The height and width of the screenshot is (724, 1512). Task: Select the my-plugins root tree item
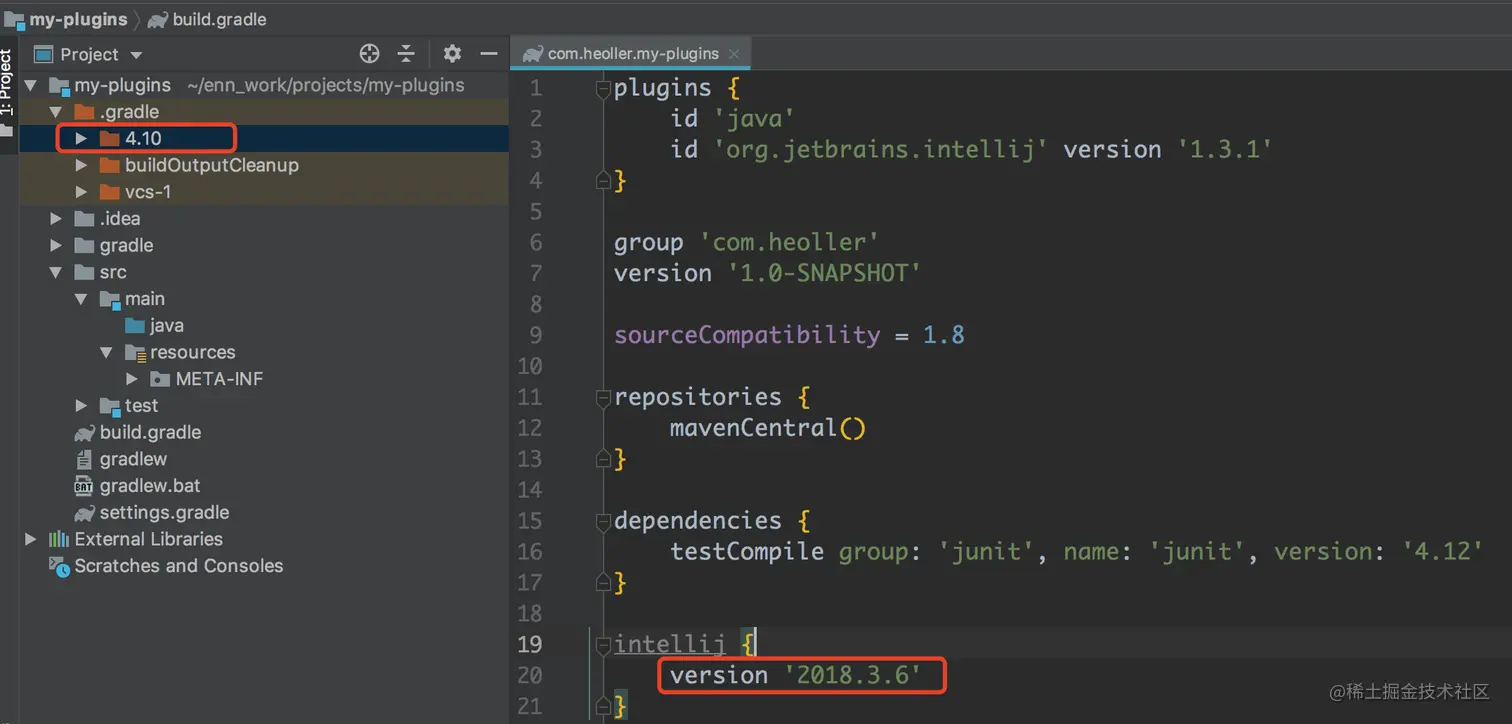tap(264, 85)
